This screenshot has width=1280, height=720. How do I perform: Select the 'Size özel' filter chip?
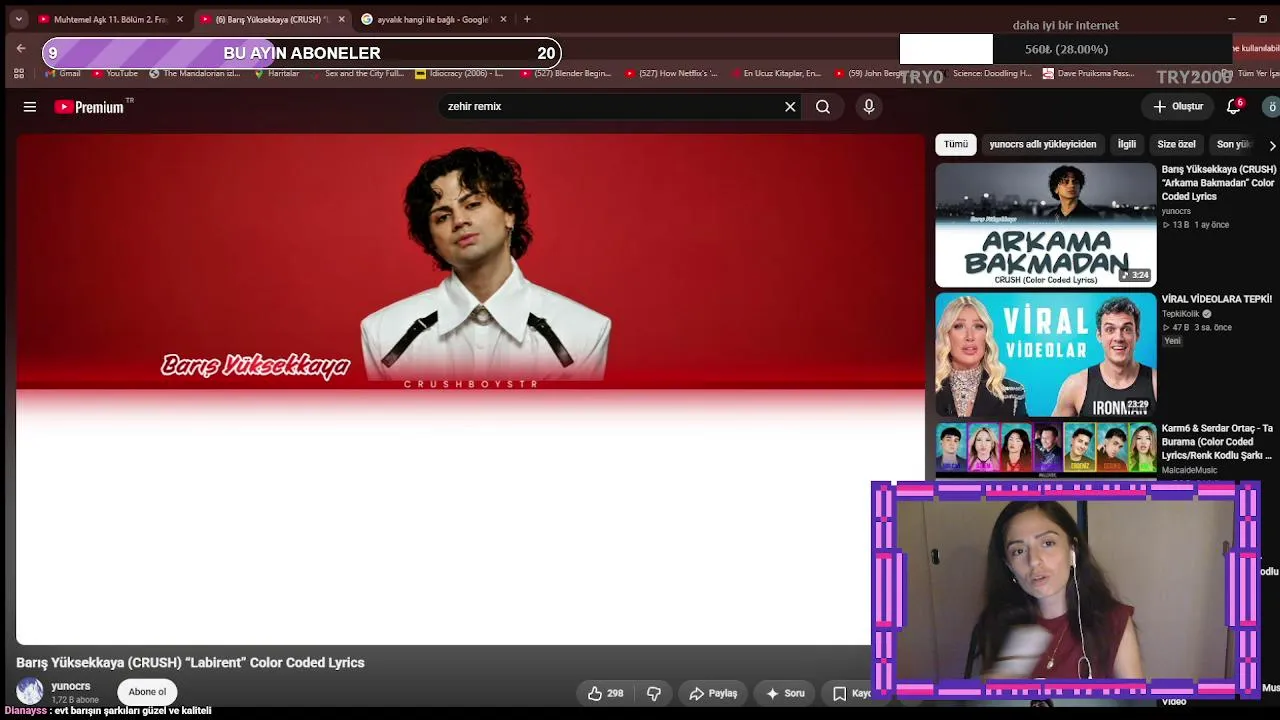coord(1176,144)
